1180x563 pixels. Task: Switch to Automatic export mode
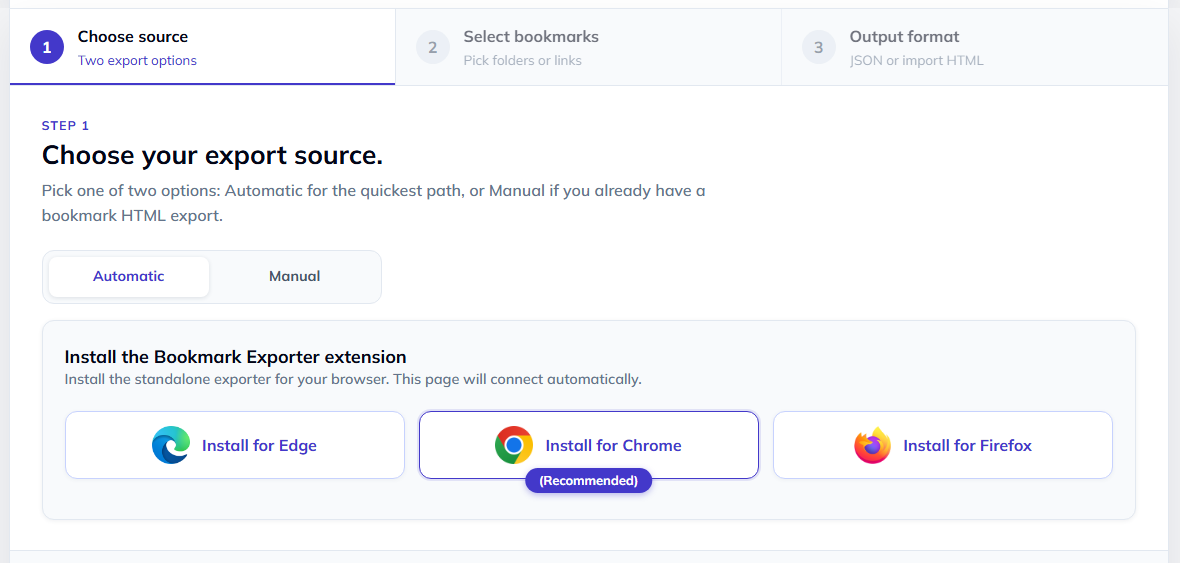point(129,276)
